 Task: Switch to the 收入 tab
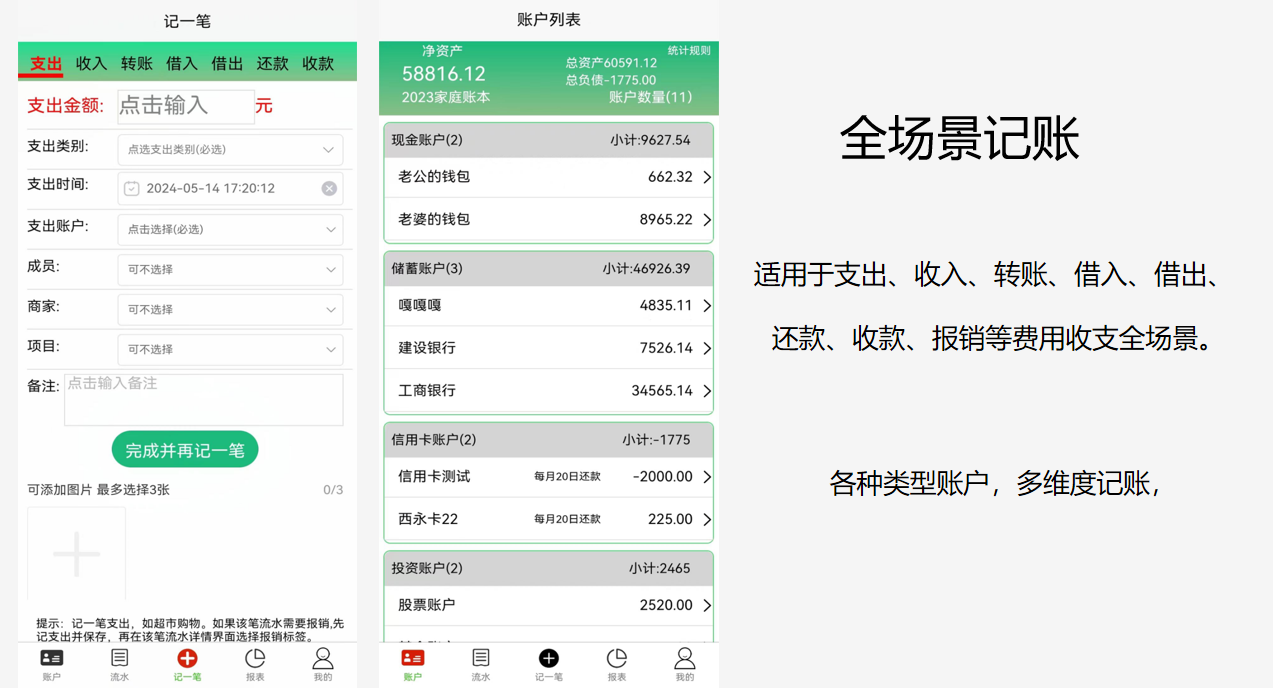coord(91,64)
